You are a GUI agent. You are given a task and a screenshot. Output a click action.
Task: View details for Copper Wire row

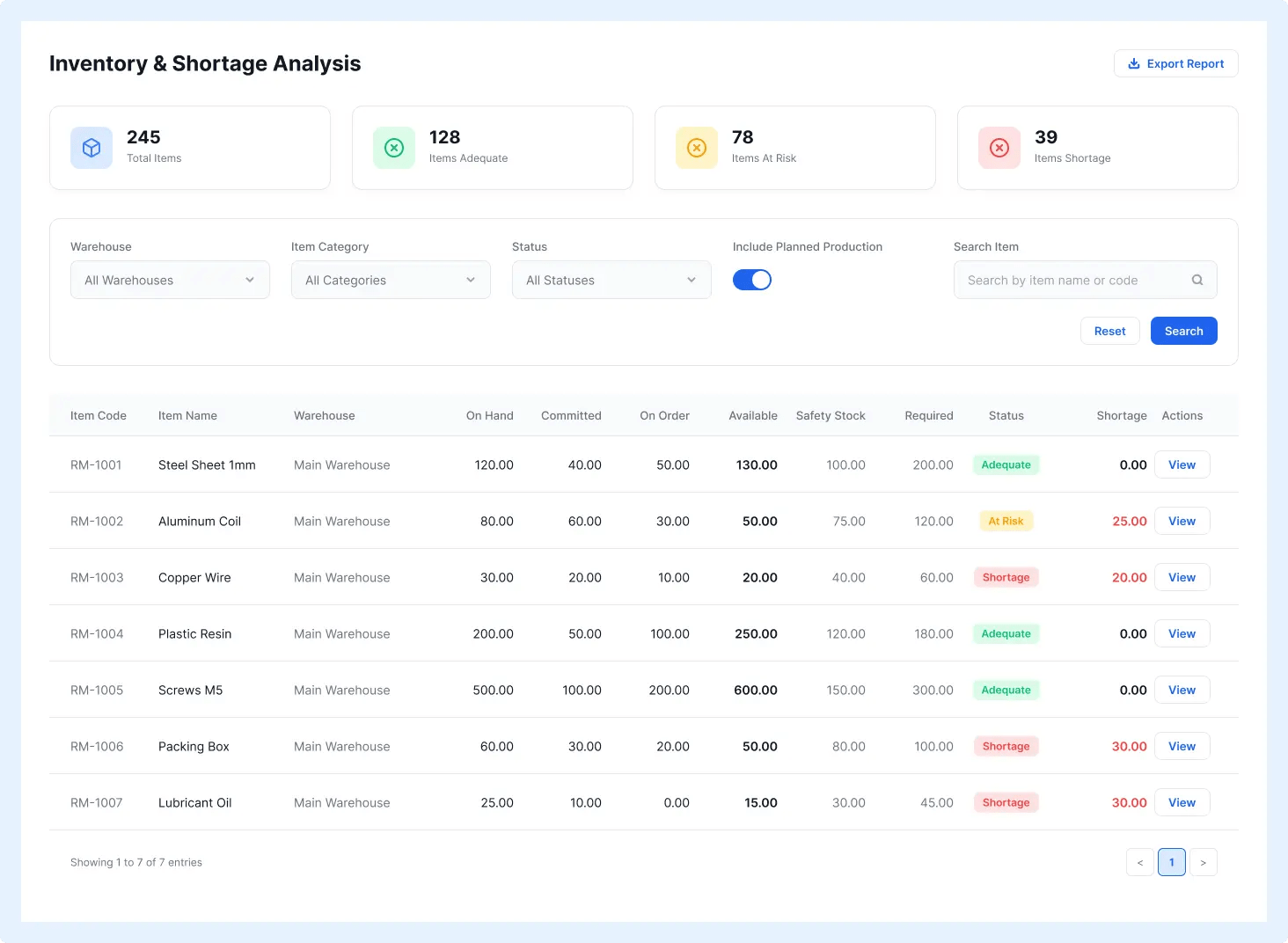[1182, 577]
